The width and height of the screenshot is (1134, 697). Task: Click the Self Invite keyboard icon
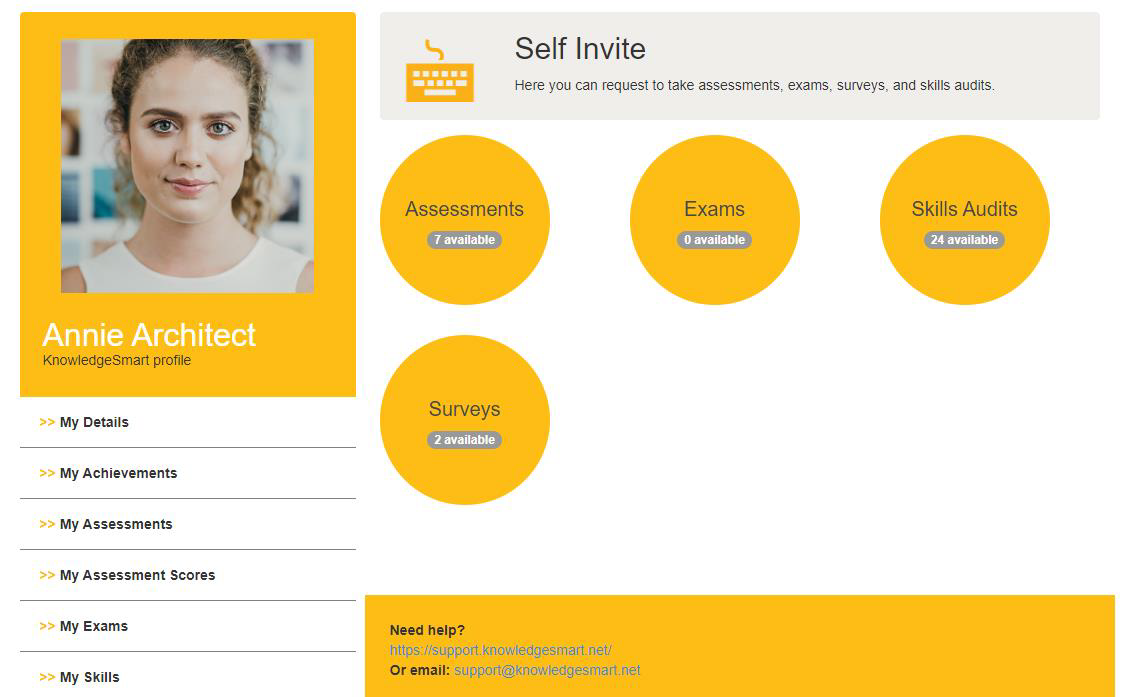click(x=440, y=72)
